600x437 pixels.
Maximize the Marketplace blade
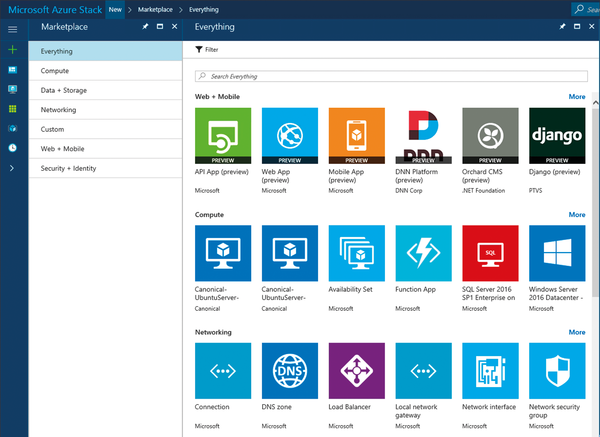tap(160, 26)
